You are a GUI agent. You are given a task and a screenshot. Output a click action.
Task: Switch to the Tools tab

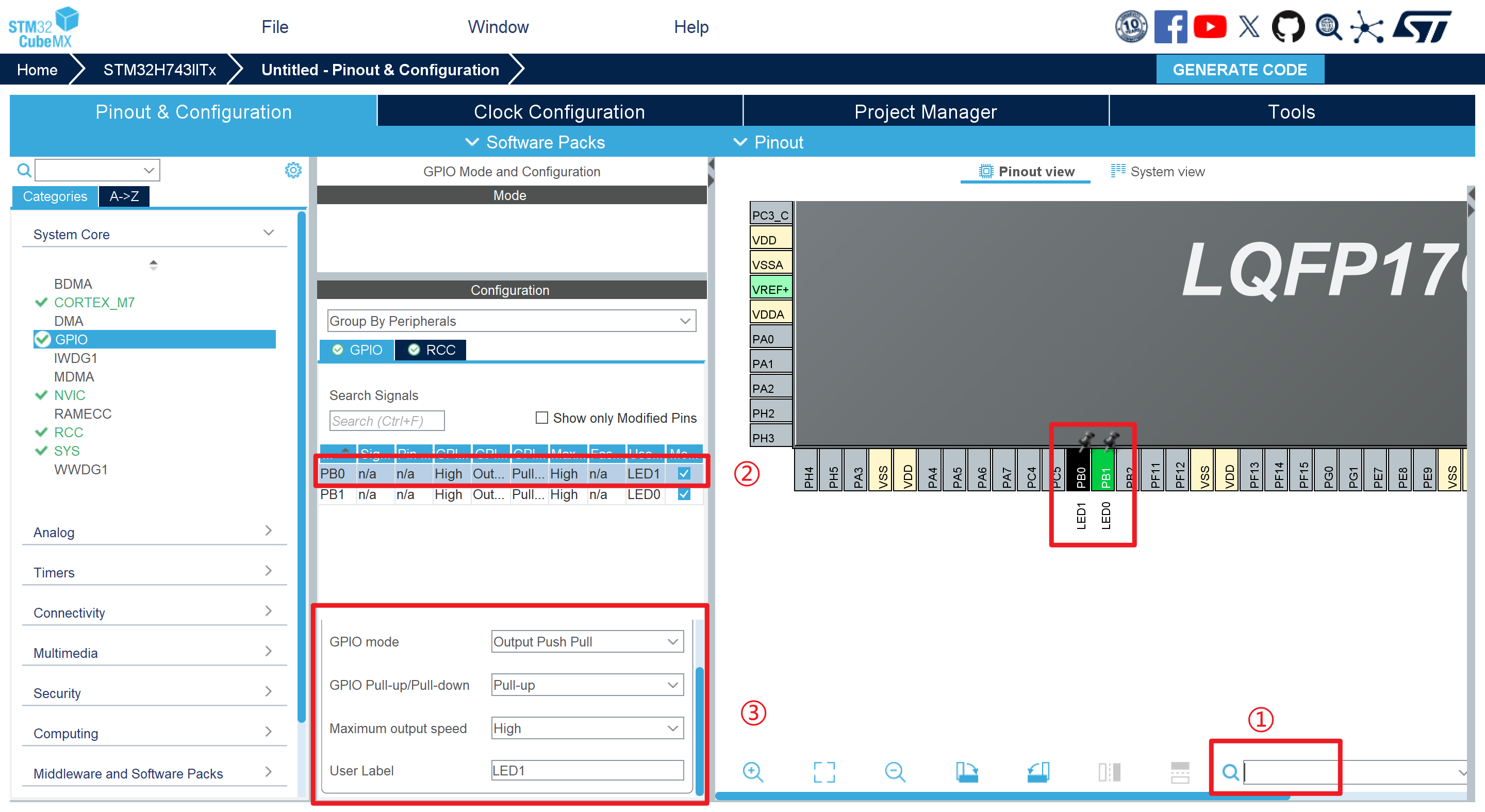click(1291, 111)
